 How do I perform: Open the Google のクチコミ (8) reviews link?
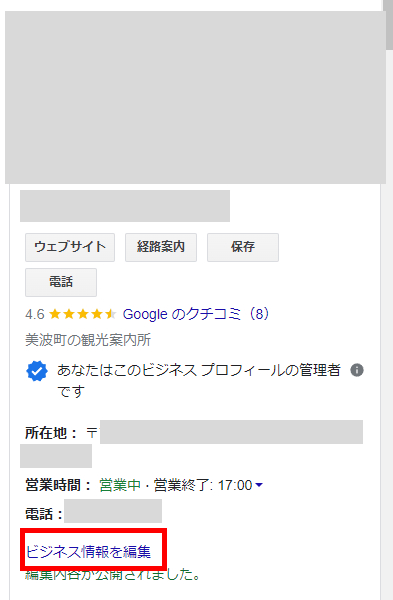point(196,314)
